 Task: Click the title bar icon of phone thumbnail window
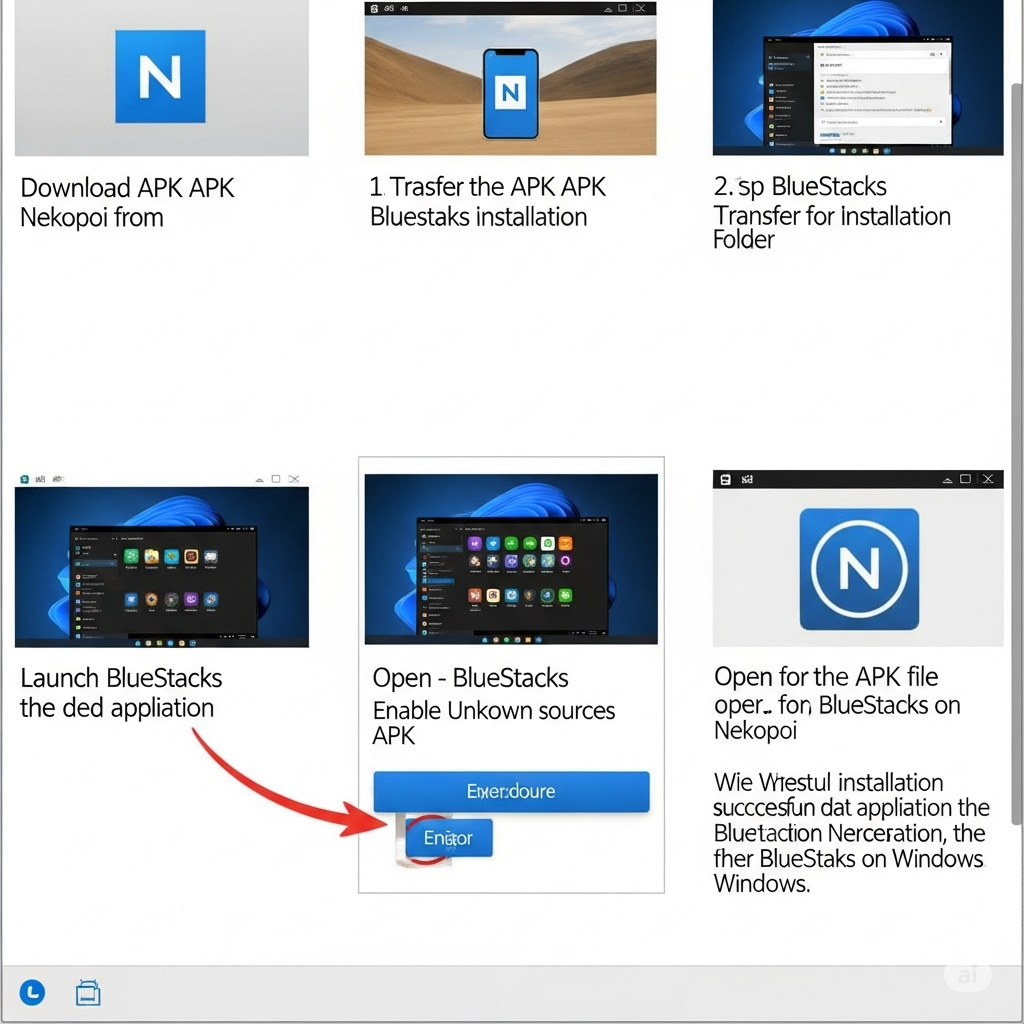[x=374, y=8]
